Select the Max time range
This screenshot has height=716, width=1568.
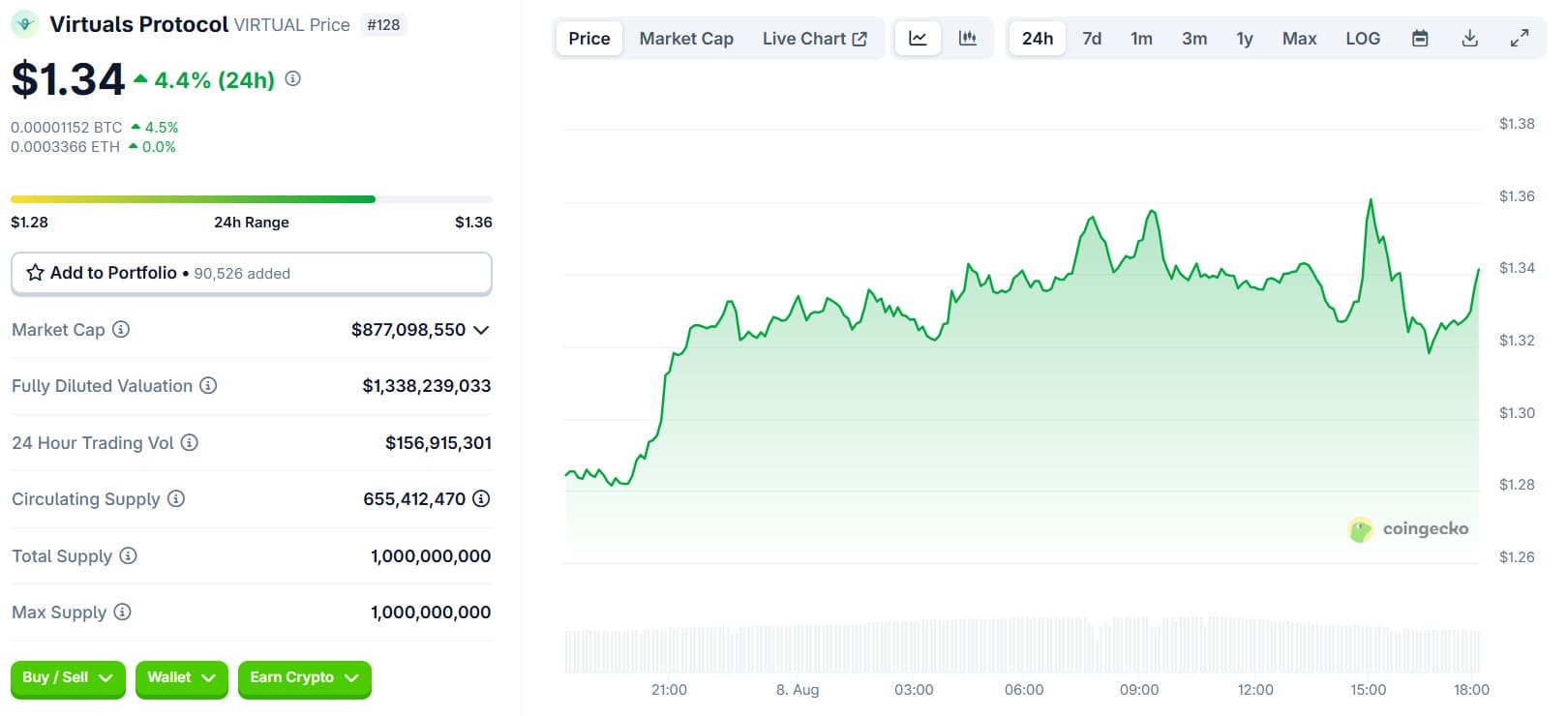coord(1300,39)
